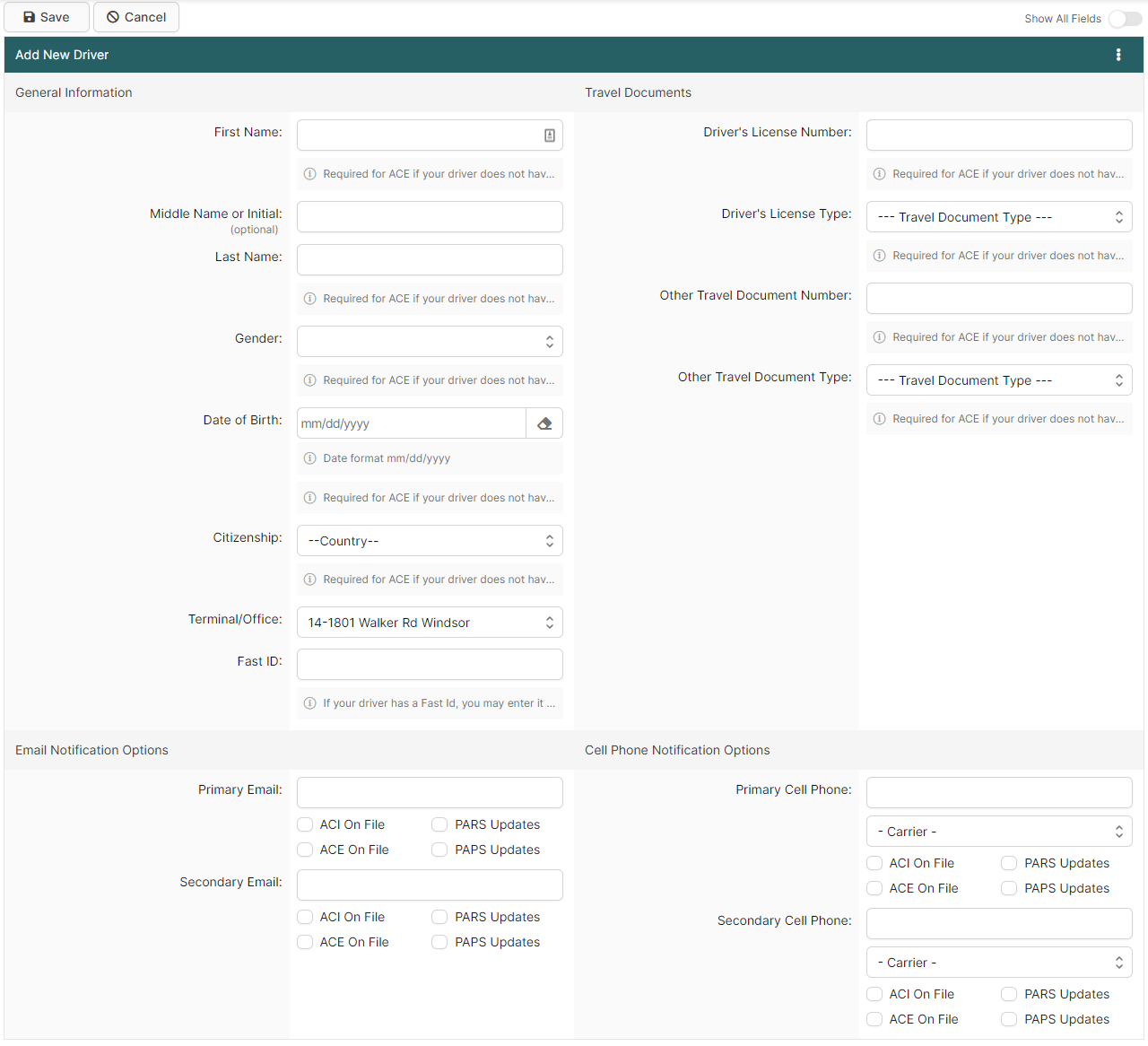The image size is (1148, 1046).
Task: Check PAPS Updates under Secondary Email
Action: [x=439, y=942]
